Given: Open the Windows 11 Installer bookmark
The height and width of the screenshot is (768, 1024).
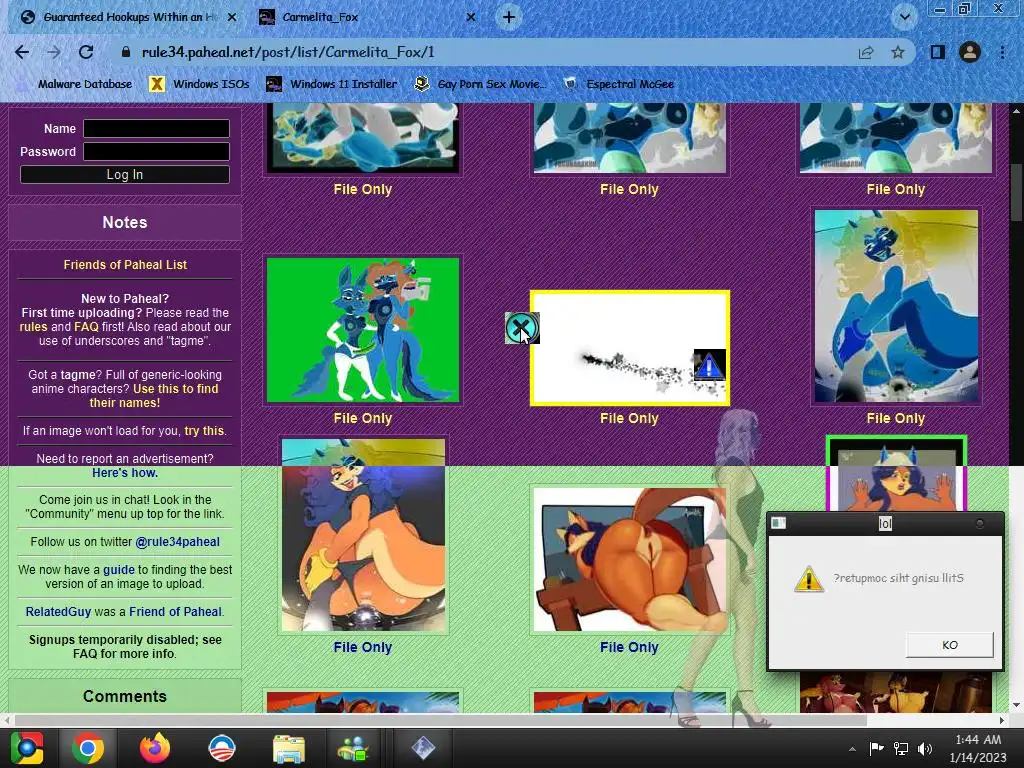Looking at the screenshot, I should [x=332, y=84].
